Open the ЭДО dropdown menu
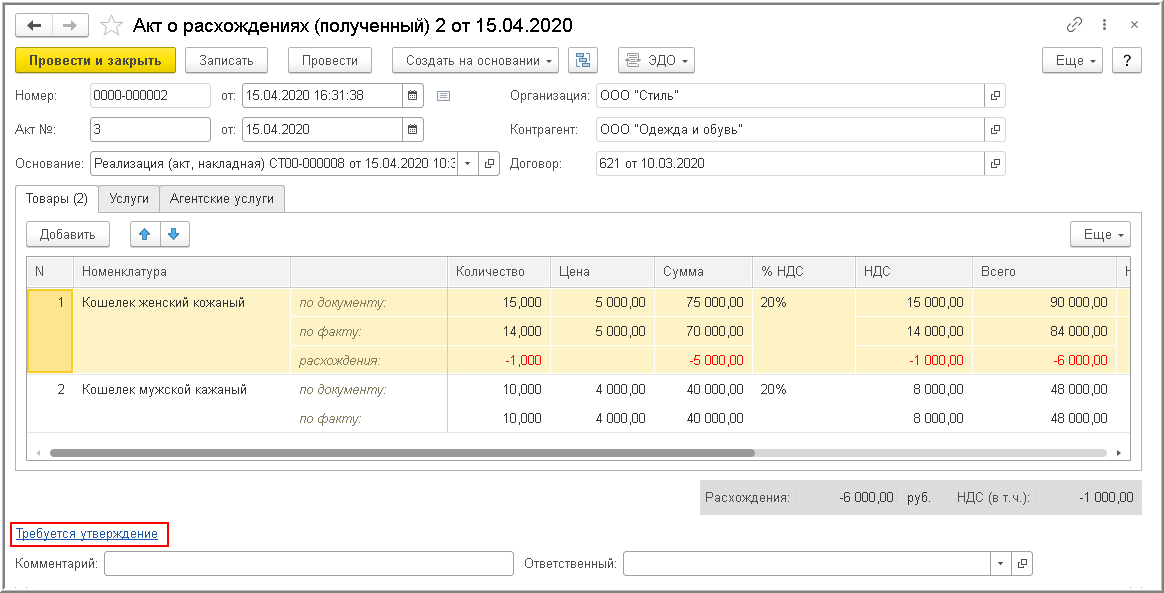Image resolution: width=1164 pixels, height=593 pixels. pos(656,61)
